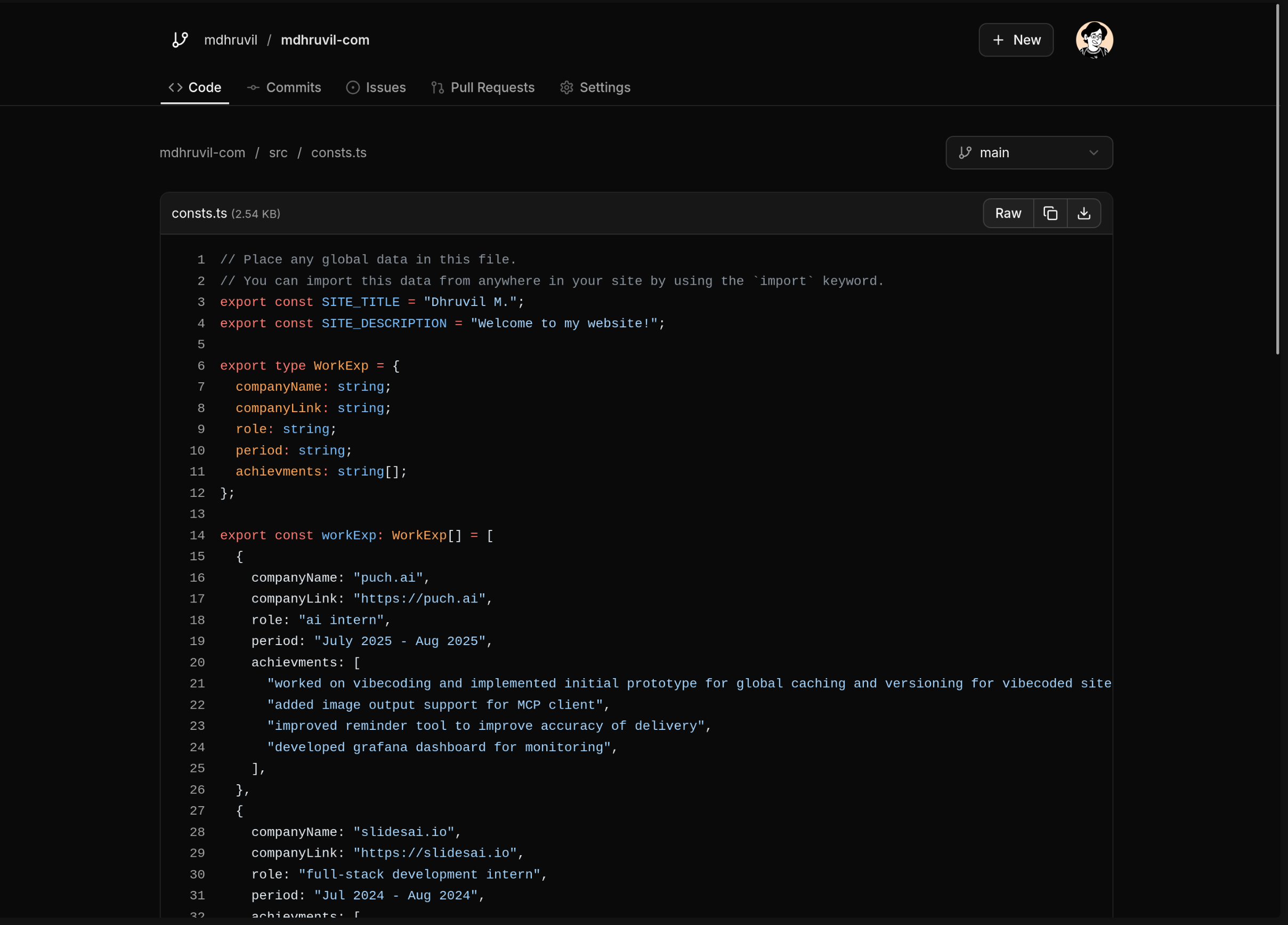Click the plus icon in New button
Image resolution: width=1288 pixels, height=925 pixels.
tap(998, 40)
